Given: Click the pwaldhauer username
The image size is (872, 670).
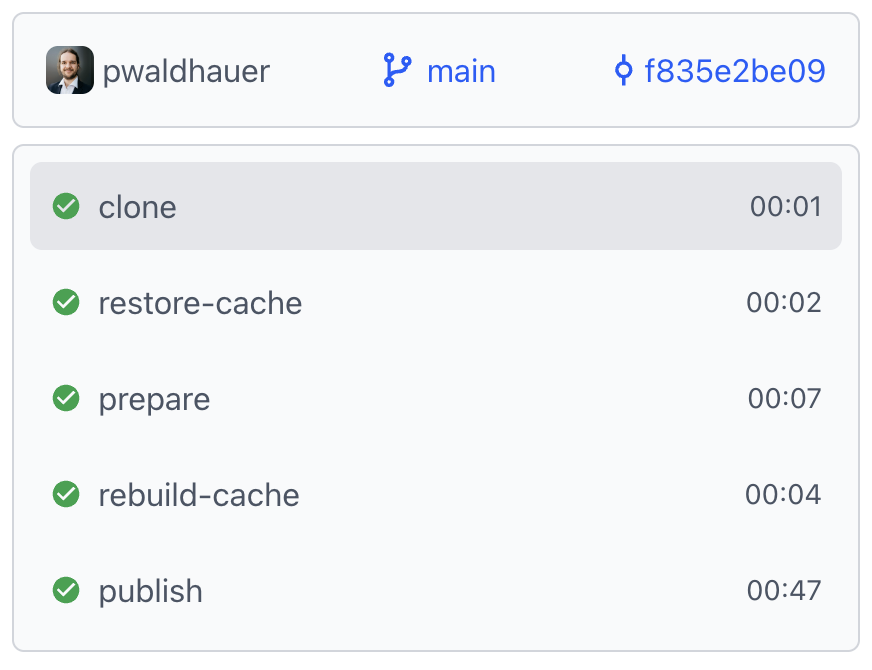Looking at the screenshot, I should click(186, 72).
